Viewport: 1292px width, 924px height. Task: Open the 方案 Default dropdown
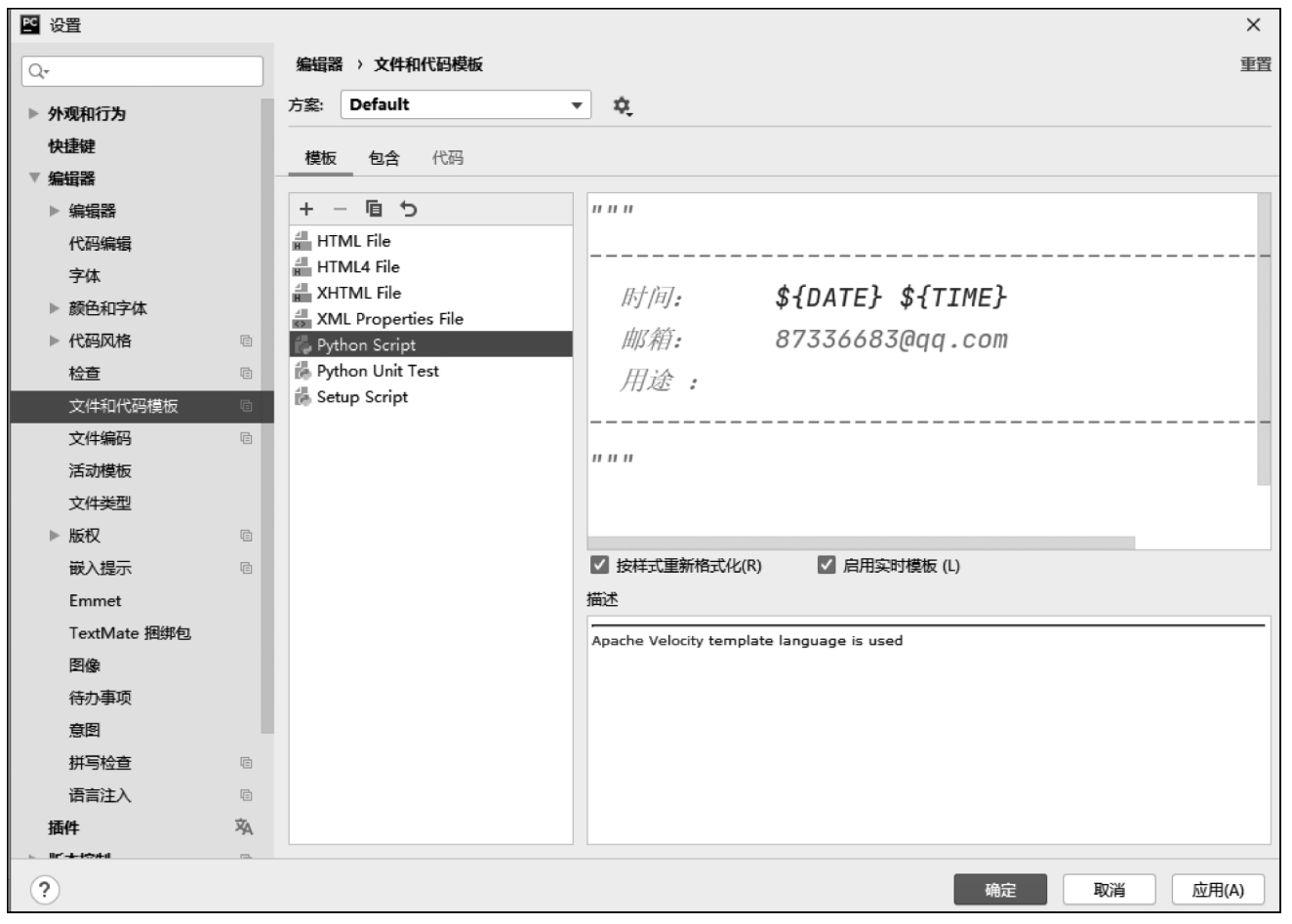[x=465, y=104]
